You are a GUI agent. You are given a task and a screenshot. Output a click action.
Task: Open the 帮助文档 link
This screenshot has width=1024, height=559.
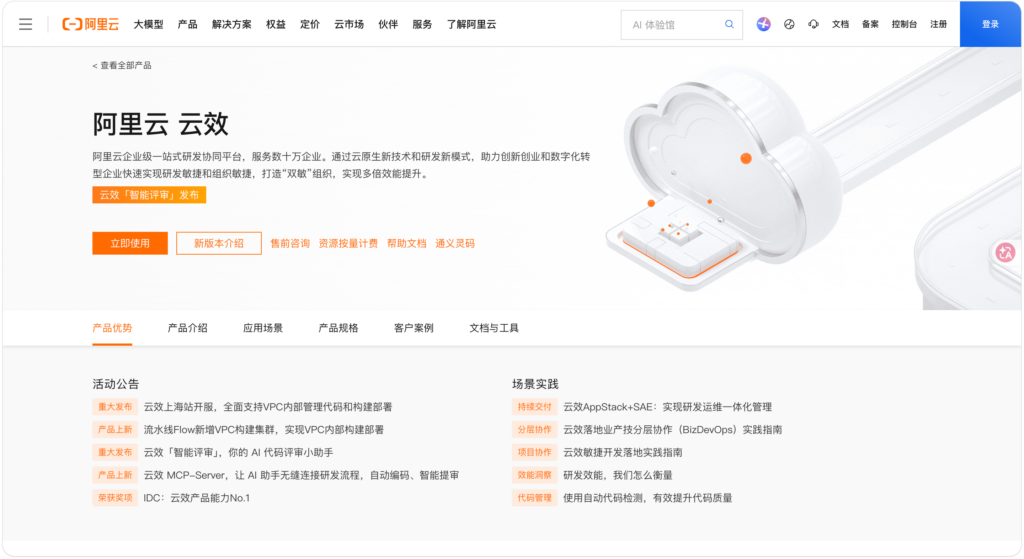(406, 244)
